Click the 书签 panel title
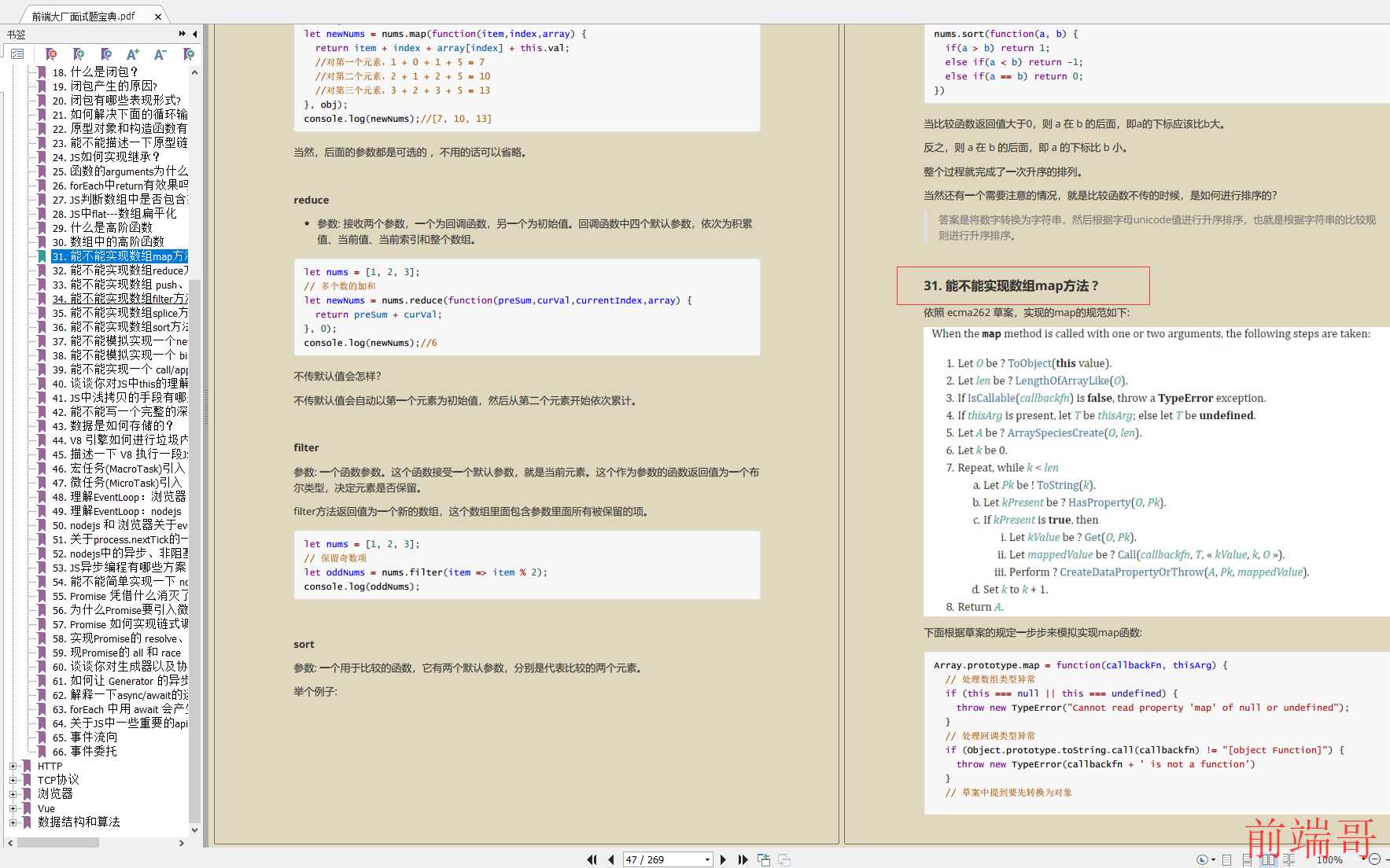Viewport: 1390px width, 868px height. coord(16,34)
